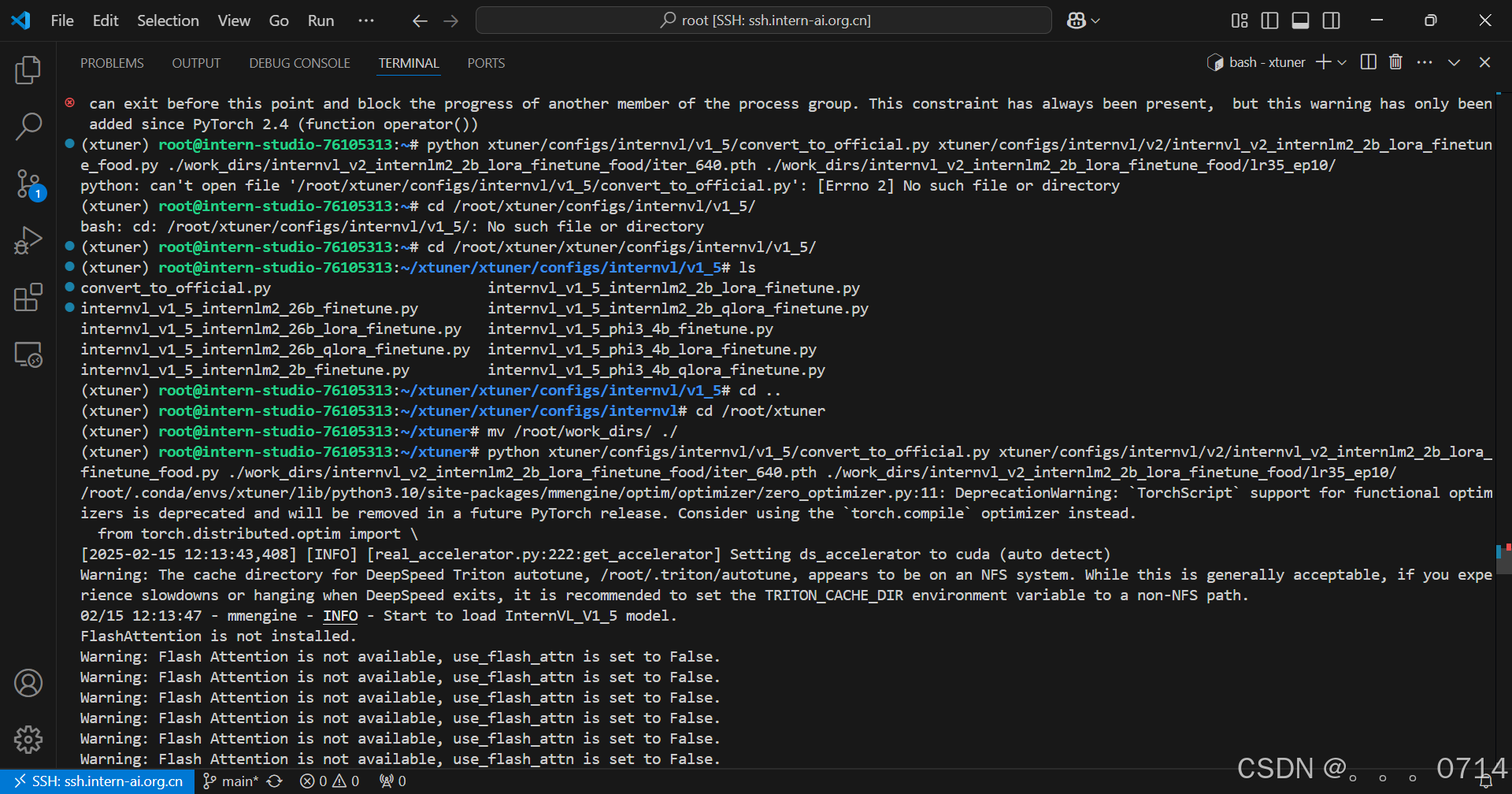Open the Run menu
The width and height of the screenshot is (1512, 794).
click(x=321, y=20)
